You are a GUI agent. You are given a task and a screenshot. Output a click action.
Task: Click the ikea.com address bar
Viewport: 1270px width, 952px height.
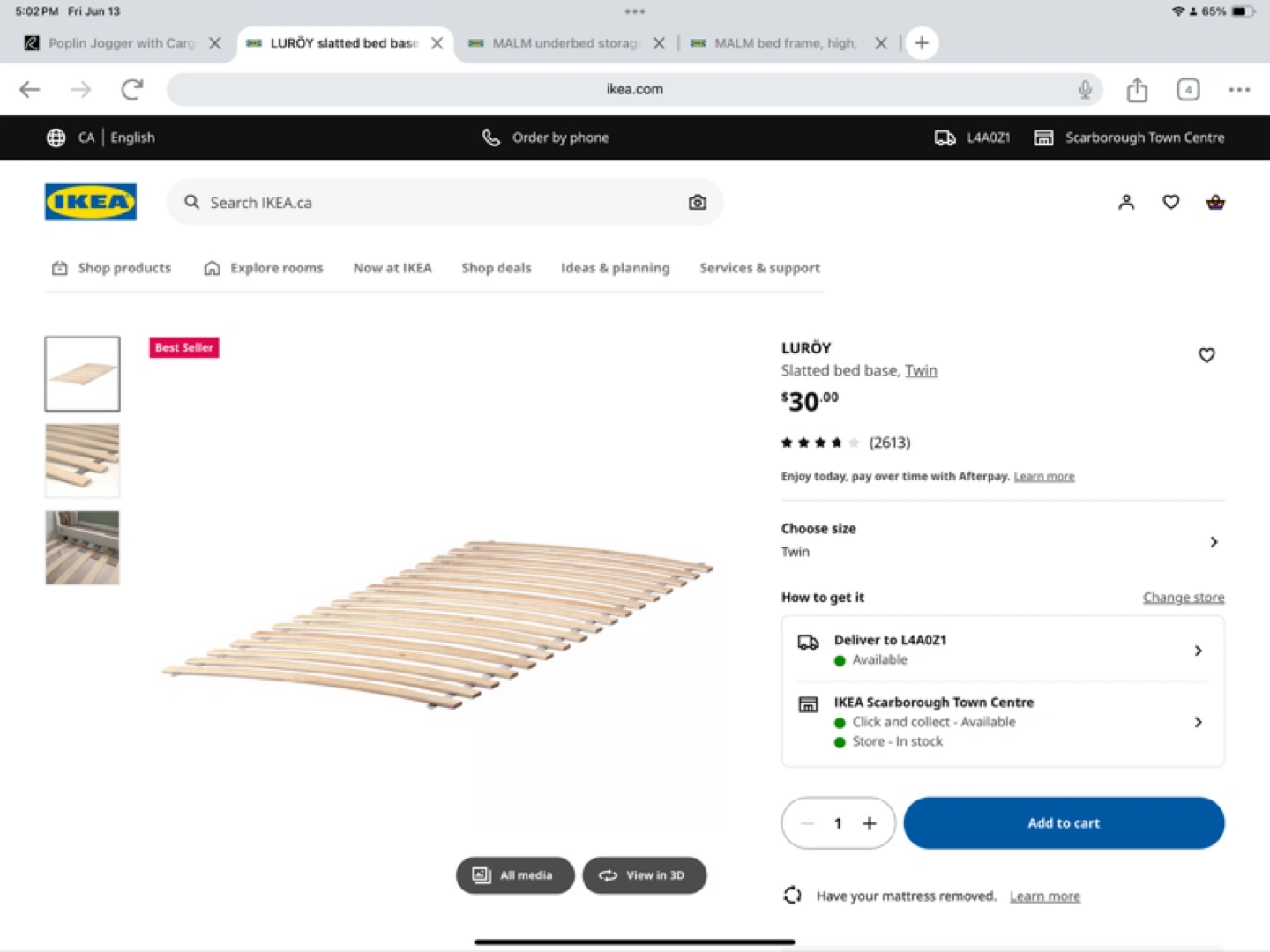(634, 89)
